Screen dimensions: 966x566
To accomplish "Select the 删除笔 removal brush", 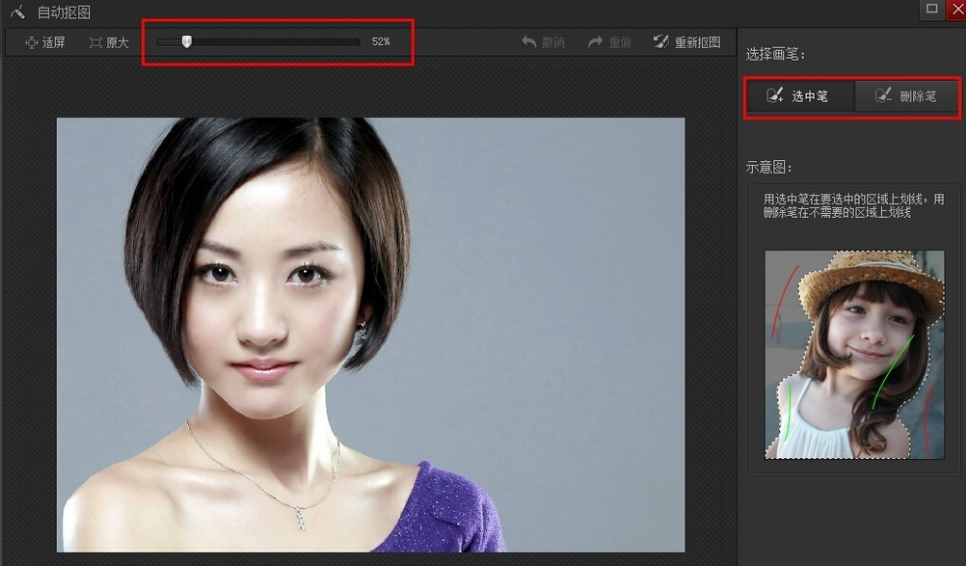I will coord(906,96).
